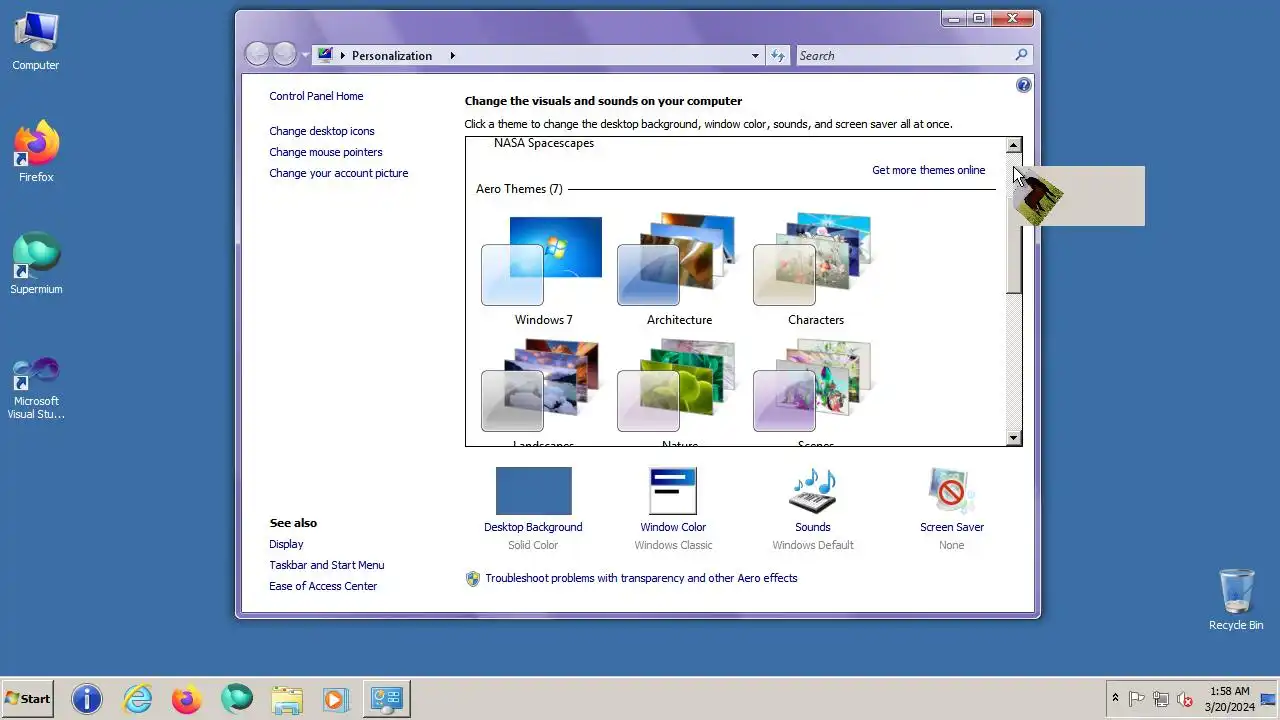Open the Help question mark icon
The height and width of the screenshot is (720, 1280).
point(1023,86)
